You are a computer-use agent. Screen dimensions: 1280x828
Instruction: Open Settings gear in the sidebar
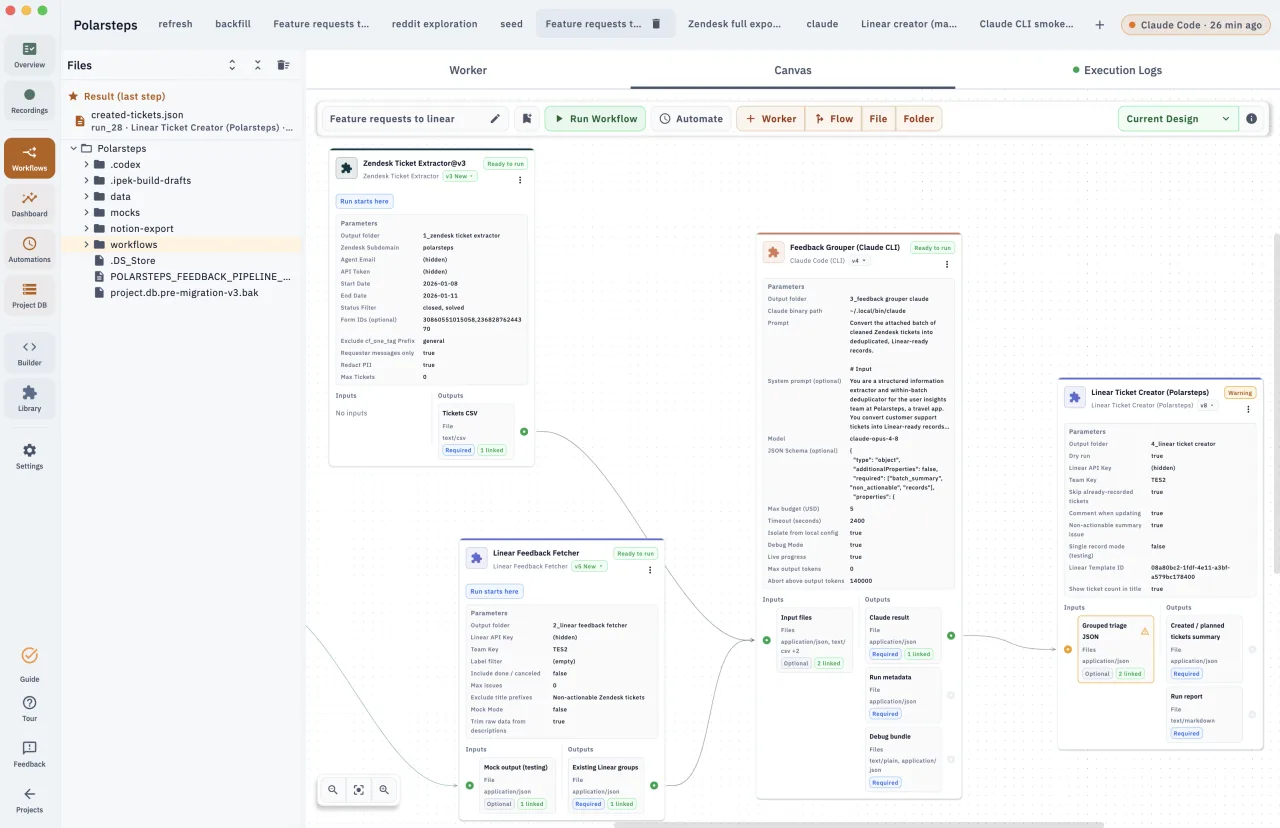pos(29,456)
